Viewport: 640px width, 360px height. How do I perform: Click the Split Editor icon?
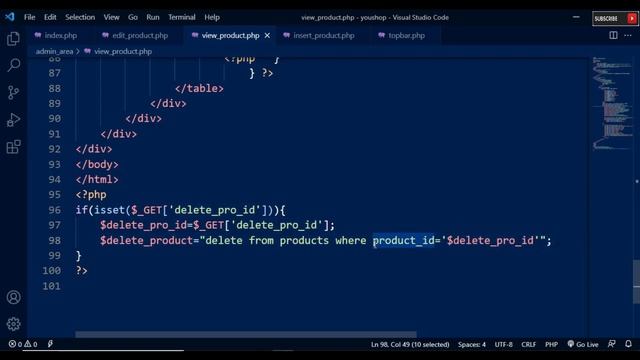(613, 36)
